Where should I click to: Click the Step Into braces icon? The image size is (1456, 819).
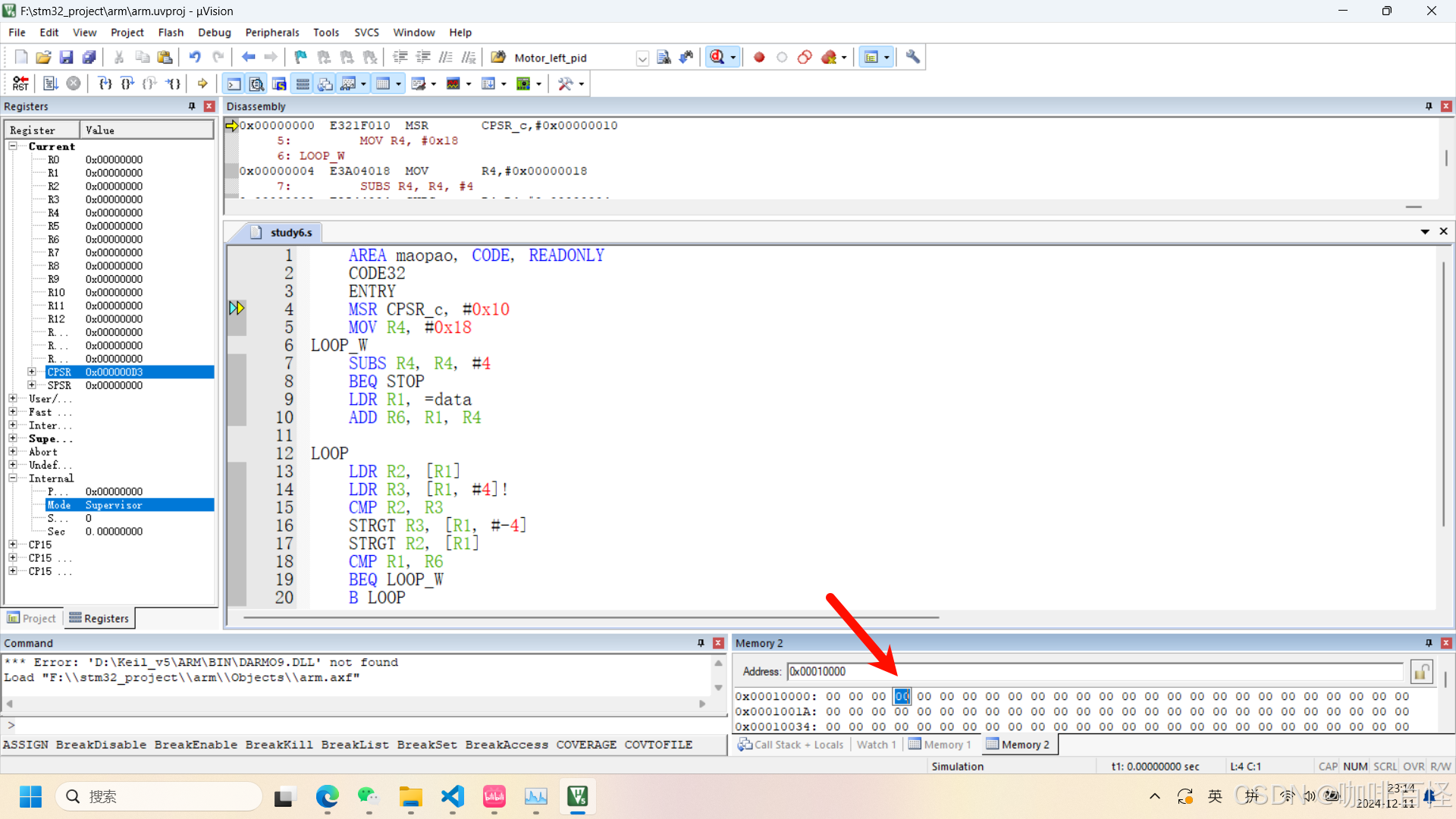[105, 83]
